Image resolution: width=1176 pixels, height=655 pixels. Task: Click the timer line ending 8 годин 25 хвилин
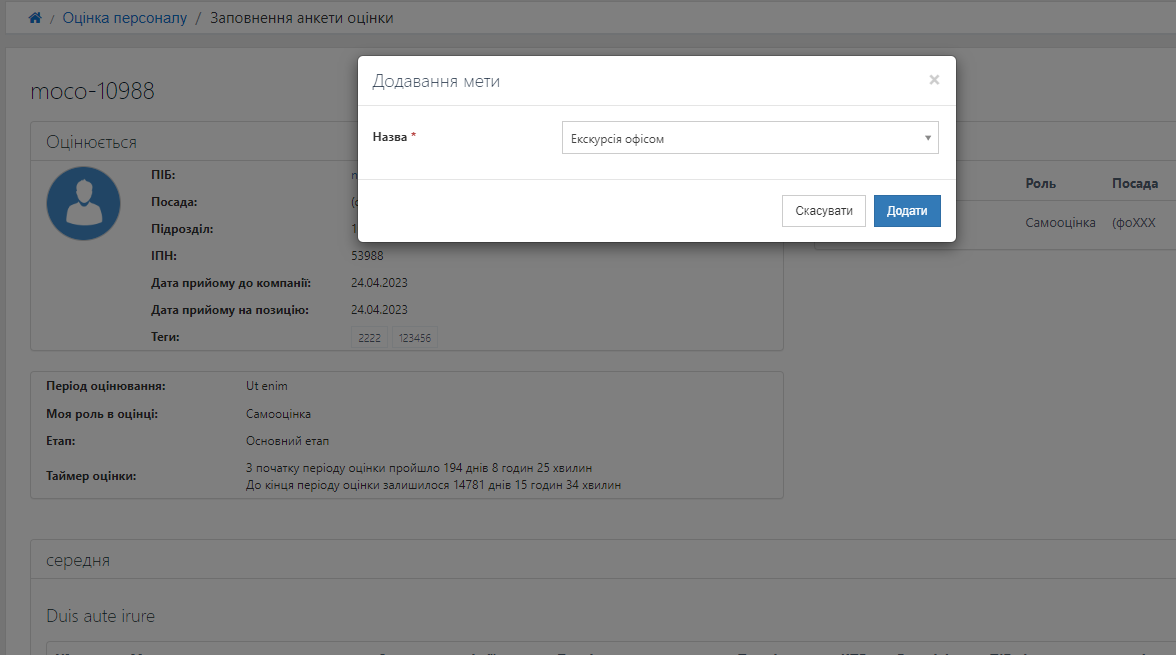[418, 467]
